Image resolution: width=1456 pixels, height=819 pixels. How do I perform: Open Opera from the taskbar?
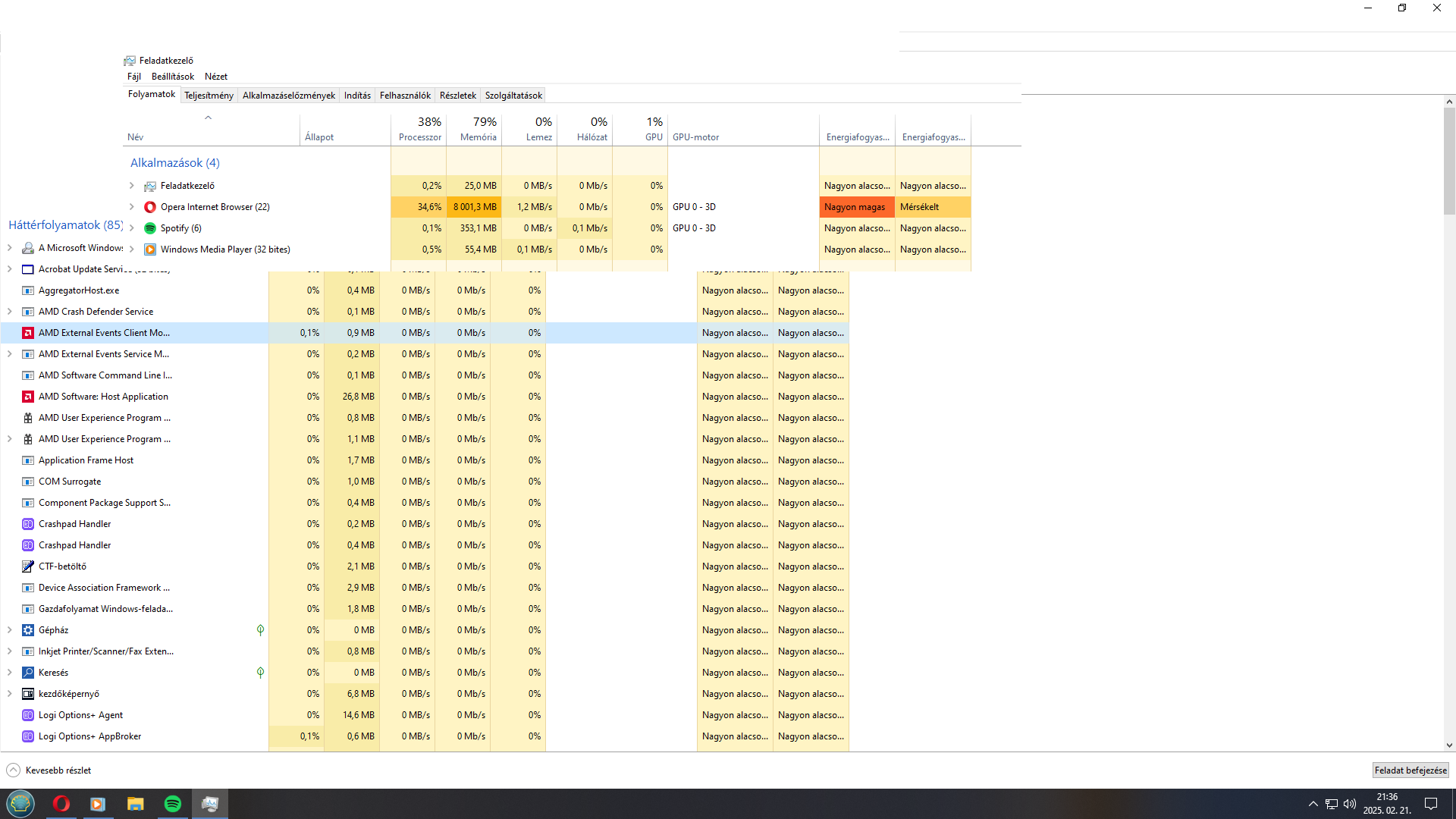(61, 804)
